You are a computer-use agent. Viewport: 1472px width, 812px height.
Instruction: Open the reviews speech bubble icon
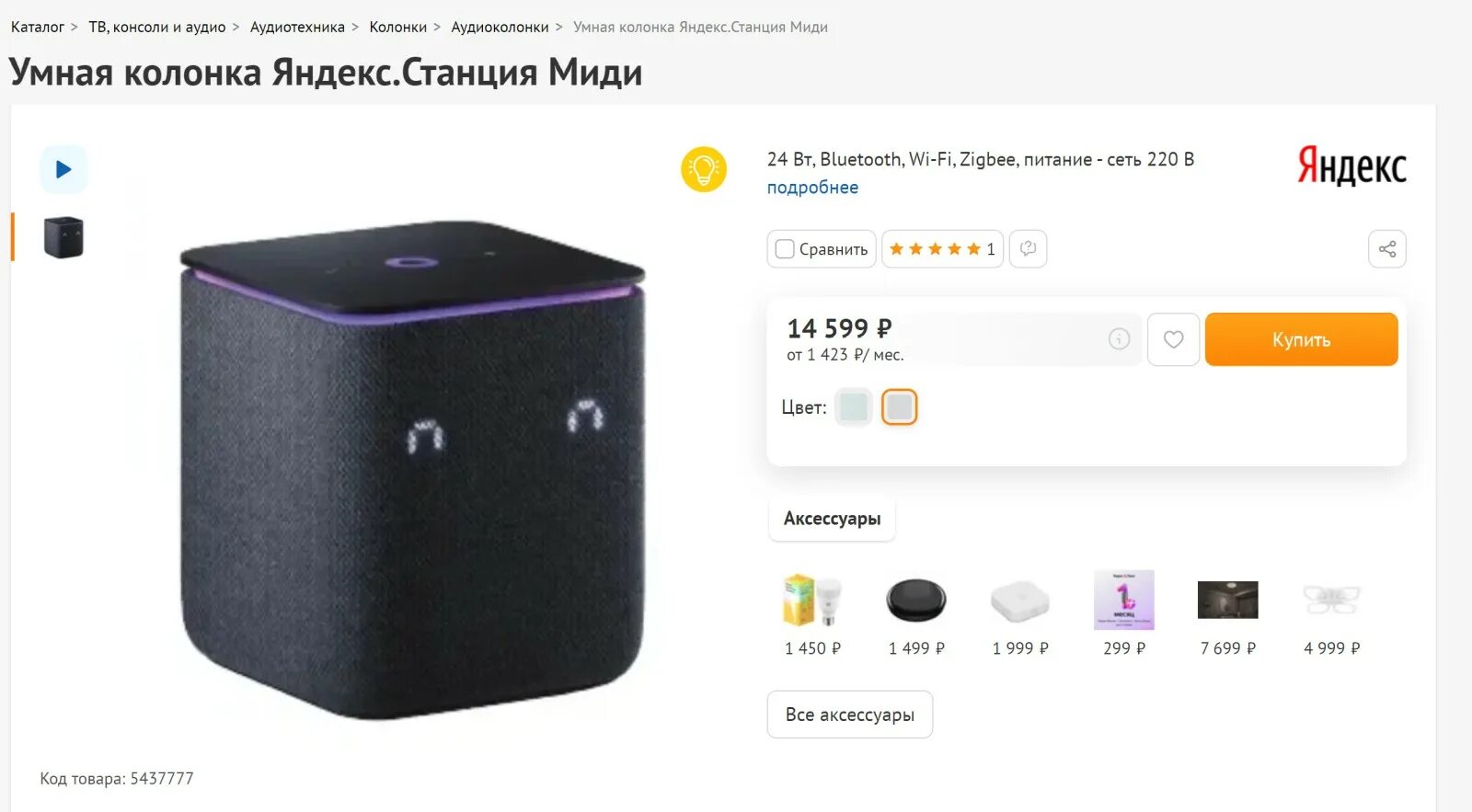tap(1029, 249)
